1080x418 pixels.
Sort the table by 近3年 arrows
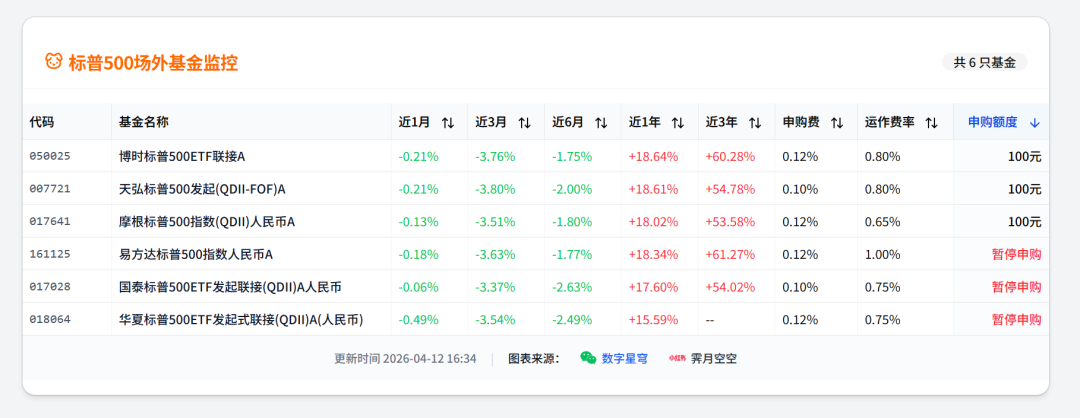(x=754, y=123)
